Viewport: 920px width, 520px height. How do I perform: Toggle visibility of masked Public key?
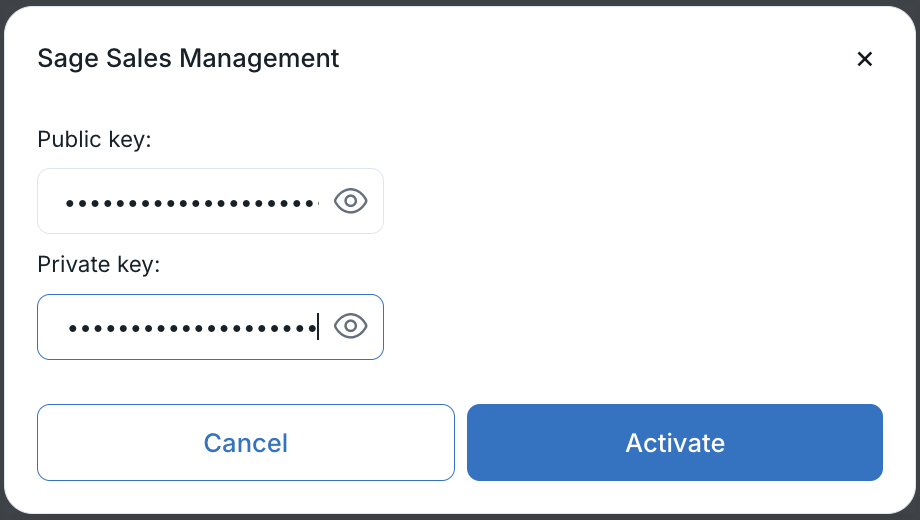tap(351, 201)
